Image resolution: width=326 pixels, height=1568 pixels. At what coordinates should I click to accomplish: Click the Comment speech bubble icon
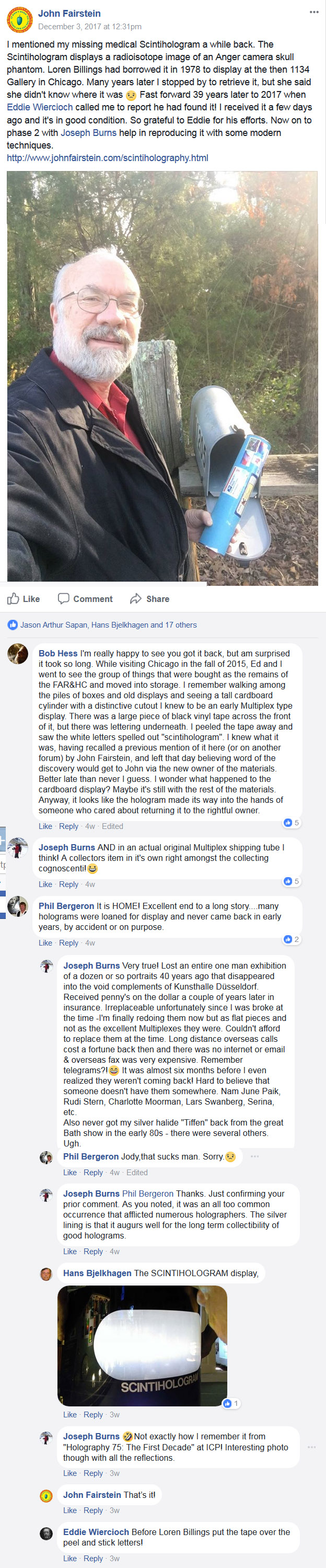point(63,598)
